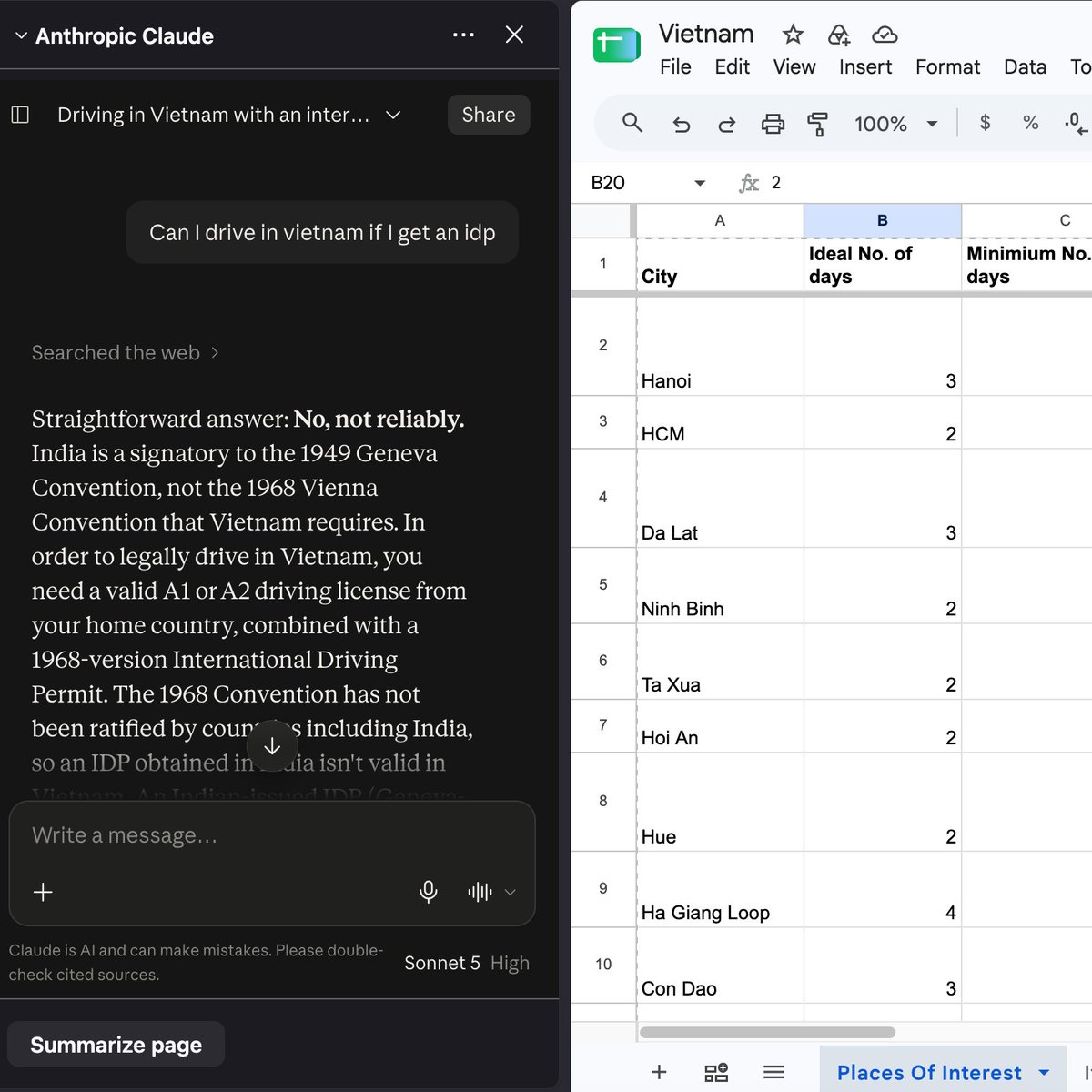Select the Ideal No. of days header cell

[883, 265]
